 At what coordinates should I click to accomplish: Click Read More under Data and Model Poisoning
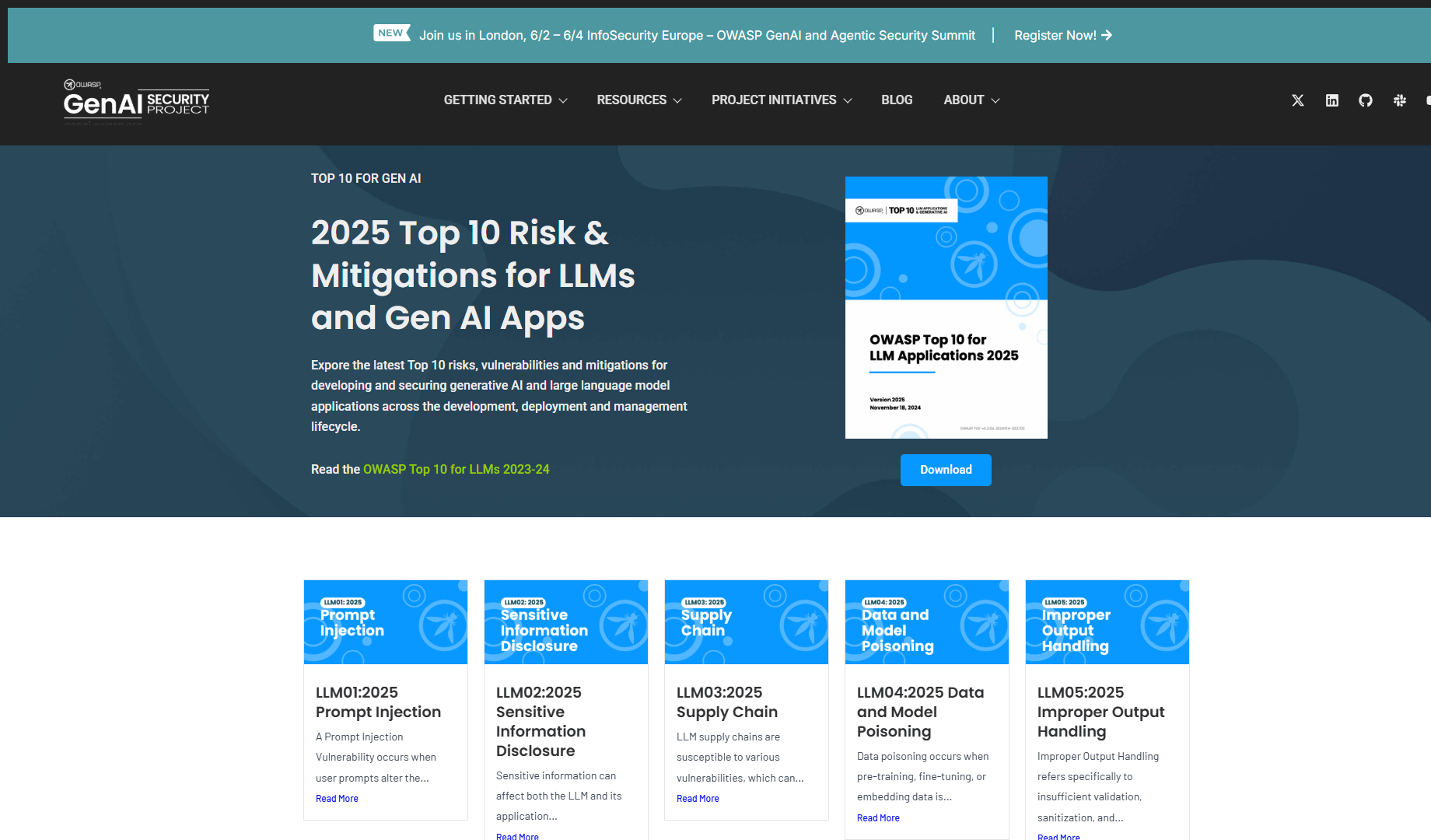click(x=878, y=818)
